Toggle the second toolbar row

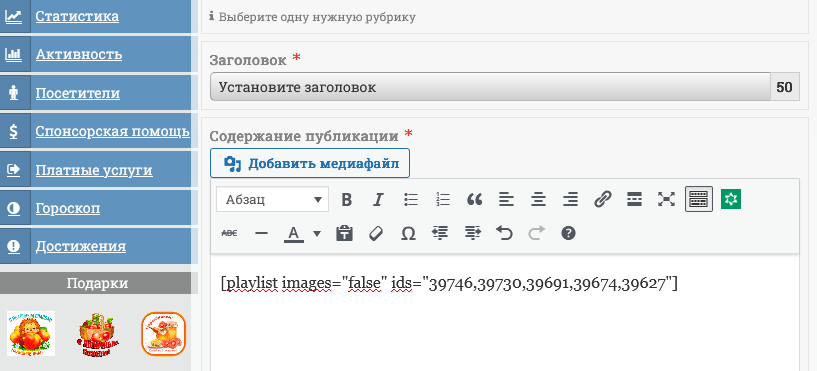(699, 199)
